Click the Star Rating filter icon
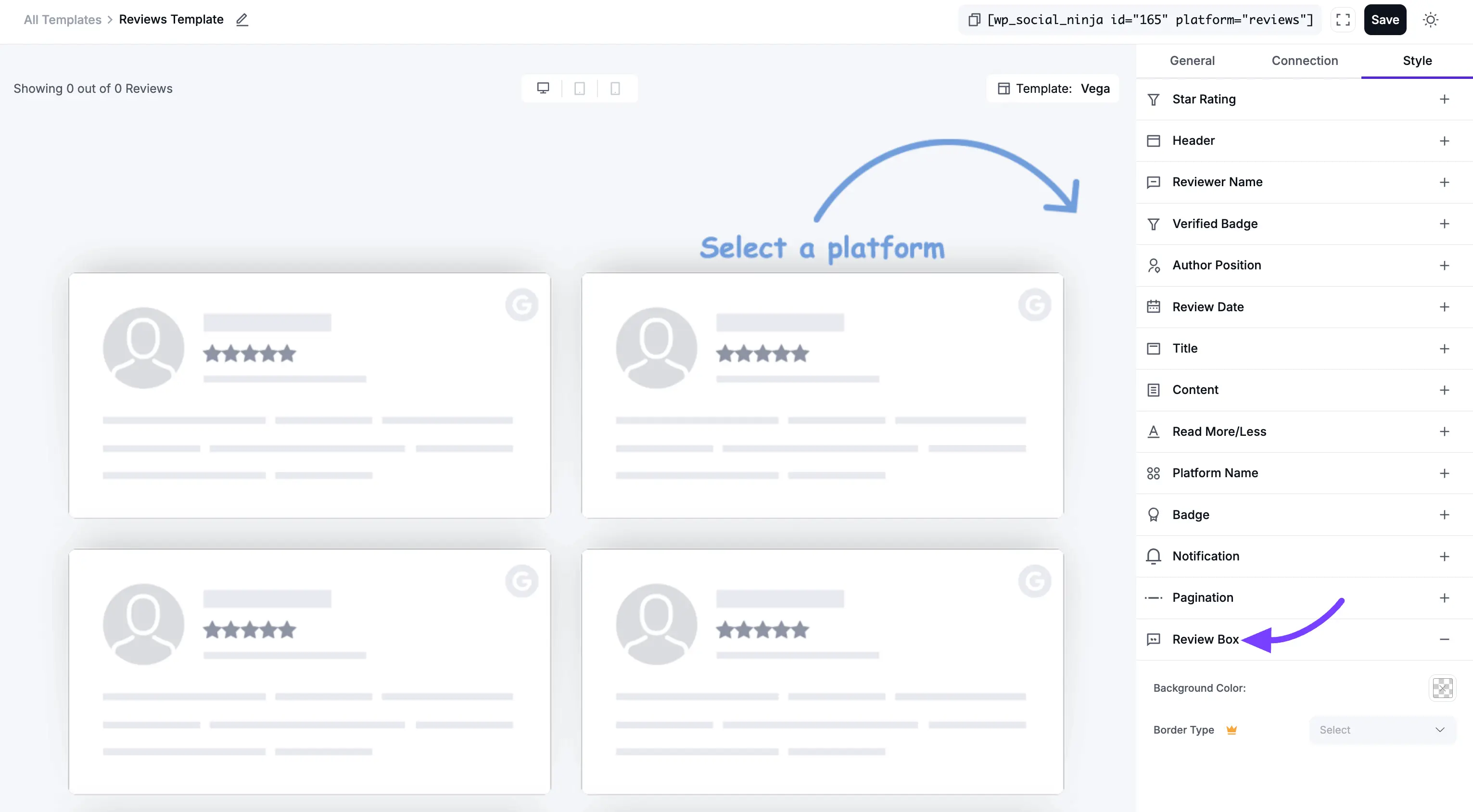The width and height of the screenshot is (1473, 812). coord(1154,99)
